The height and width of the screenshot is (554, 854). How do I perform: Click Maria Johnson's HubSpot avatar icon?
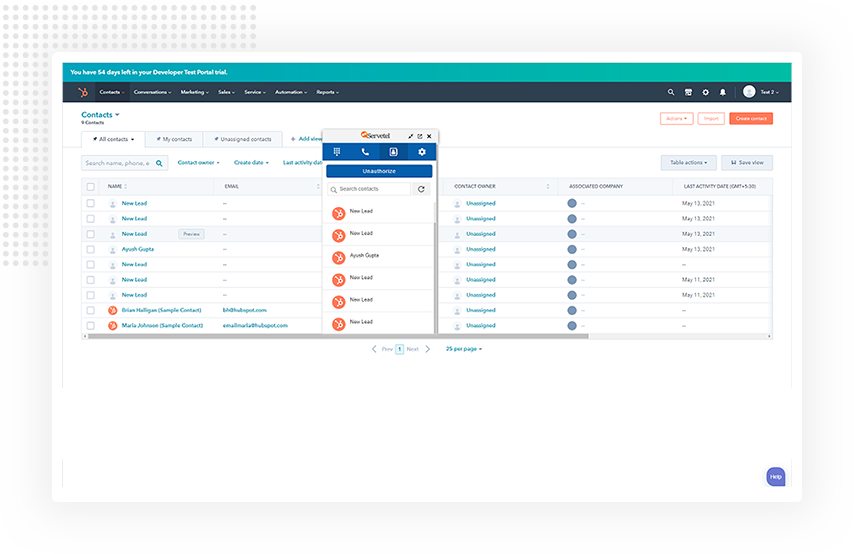click(x=113, y=326)
